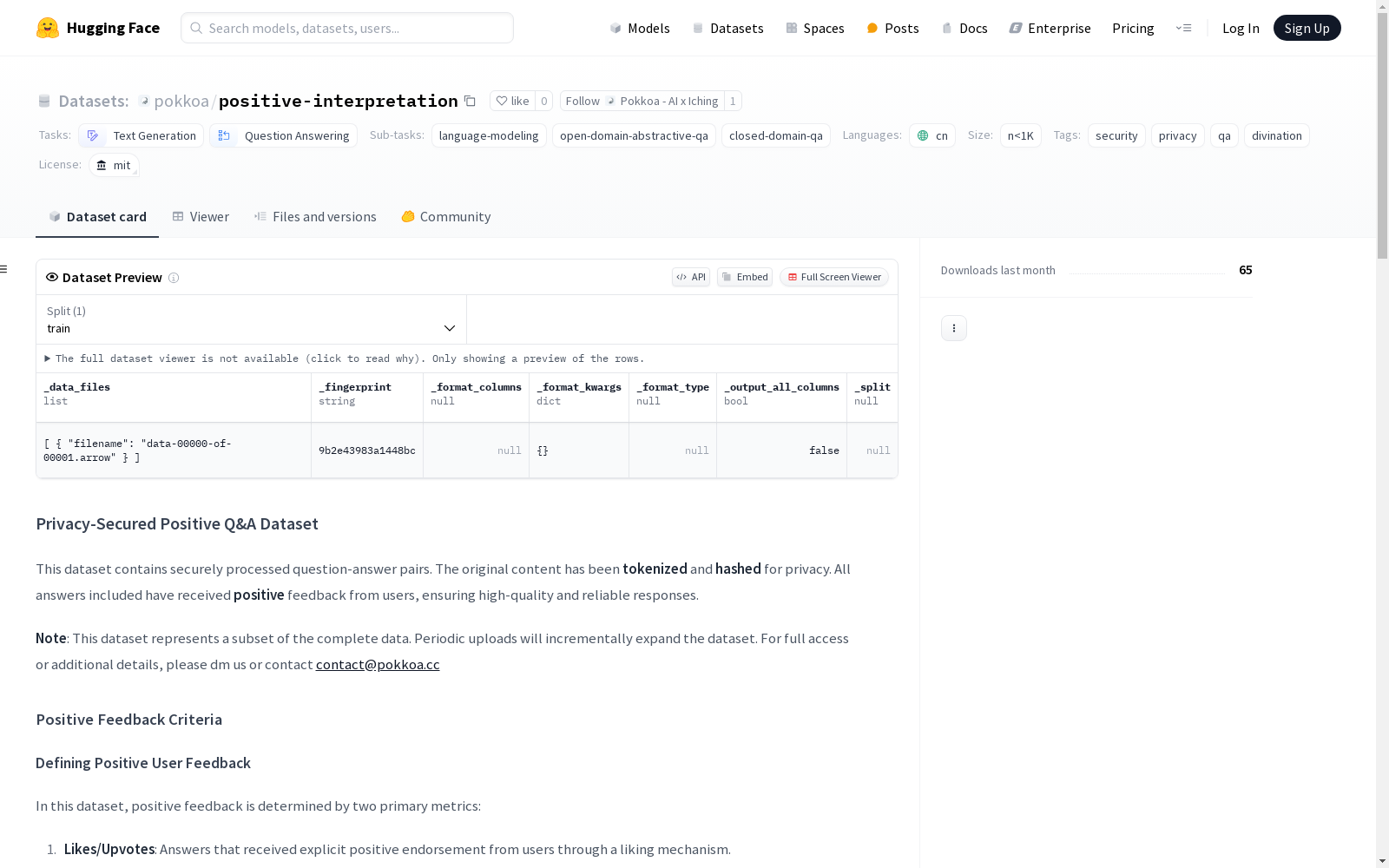Open the pokkoa owner profile link
Screen dimensions: 1389x868
[x=181, y=101]
